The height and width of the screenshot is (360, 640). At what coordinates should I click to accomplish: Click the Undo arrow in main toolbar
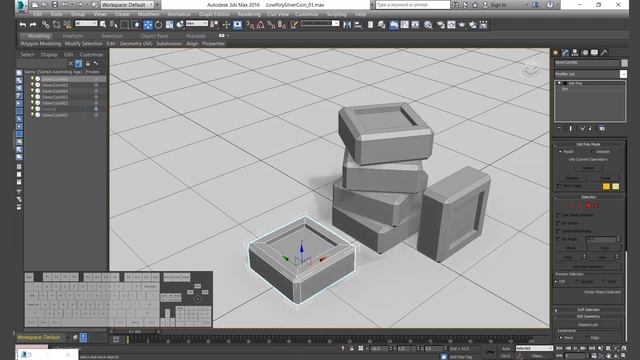pyautogui.click(x=23, y=25)
